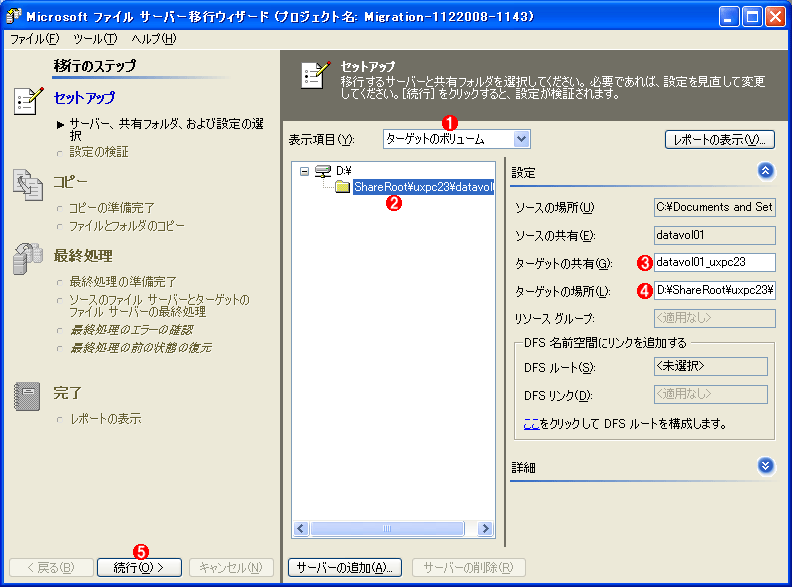The height and width of the screenshot is (587, 792).
Task: Click the ソースの場所 field
Action: (714, 207)
